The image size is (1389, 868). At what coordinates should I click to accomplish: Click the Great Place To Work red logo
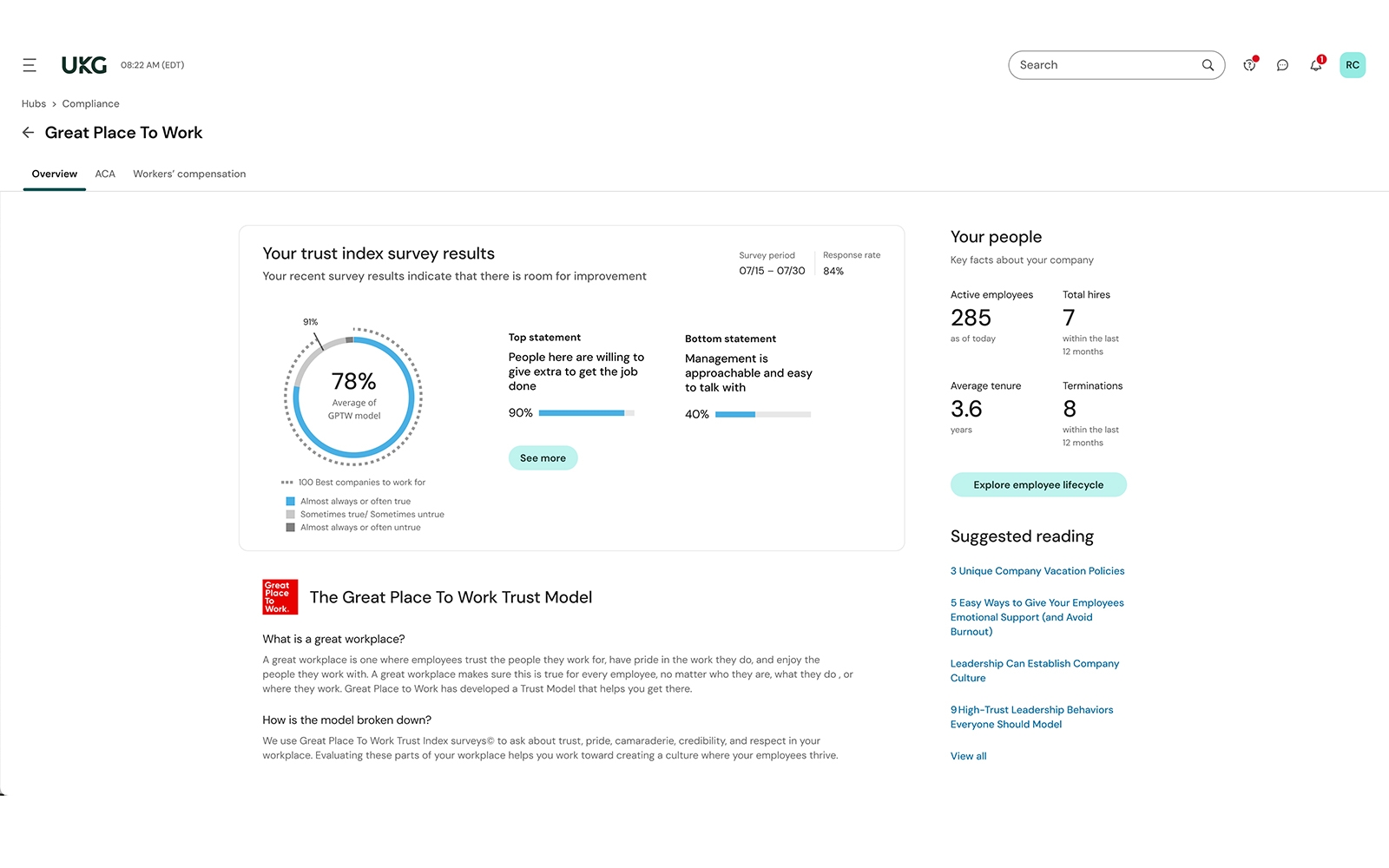coord(280,597)
